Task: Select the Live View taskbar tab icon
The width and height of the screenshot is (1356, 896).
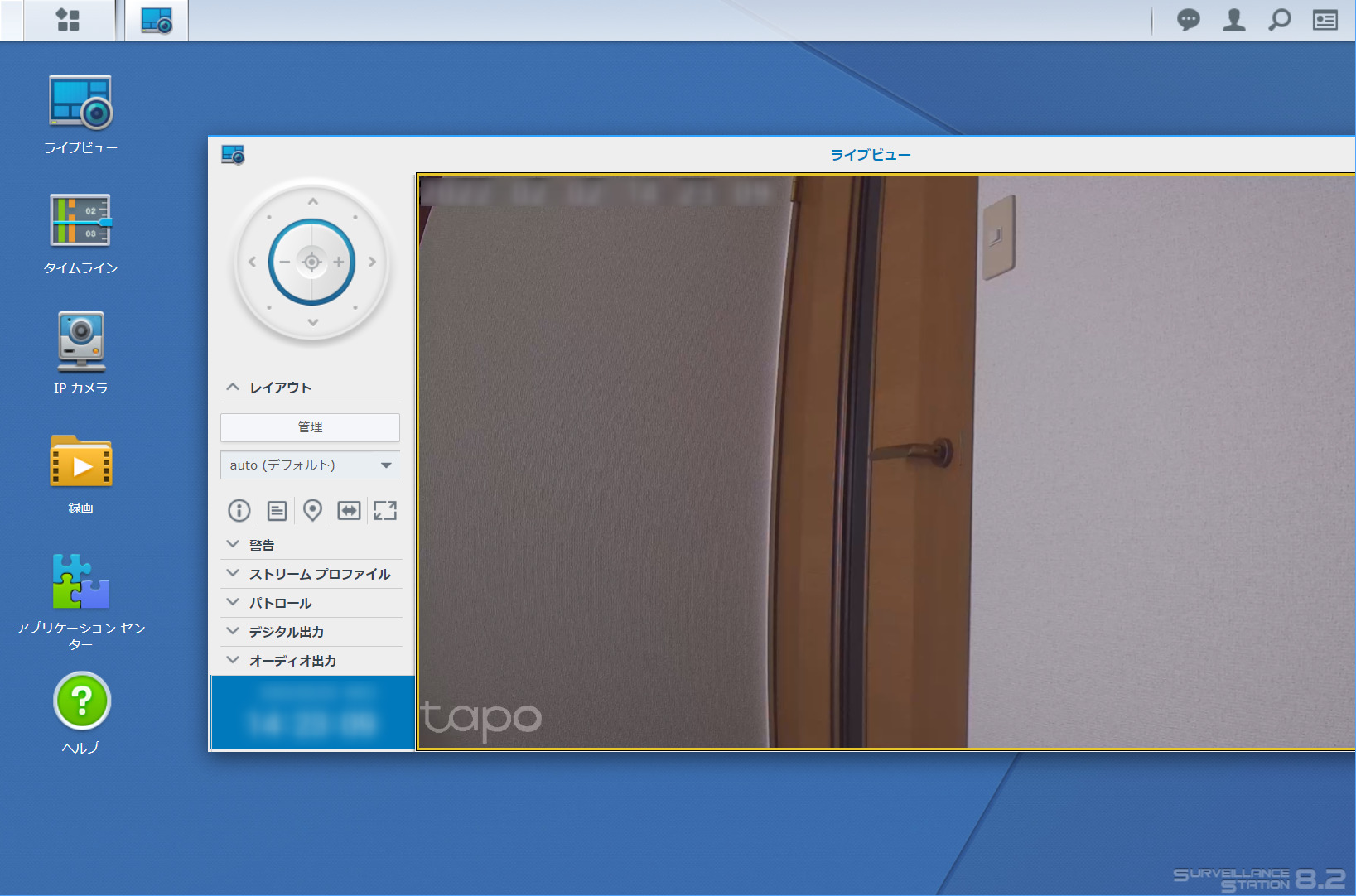Action: [157, 21]
